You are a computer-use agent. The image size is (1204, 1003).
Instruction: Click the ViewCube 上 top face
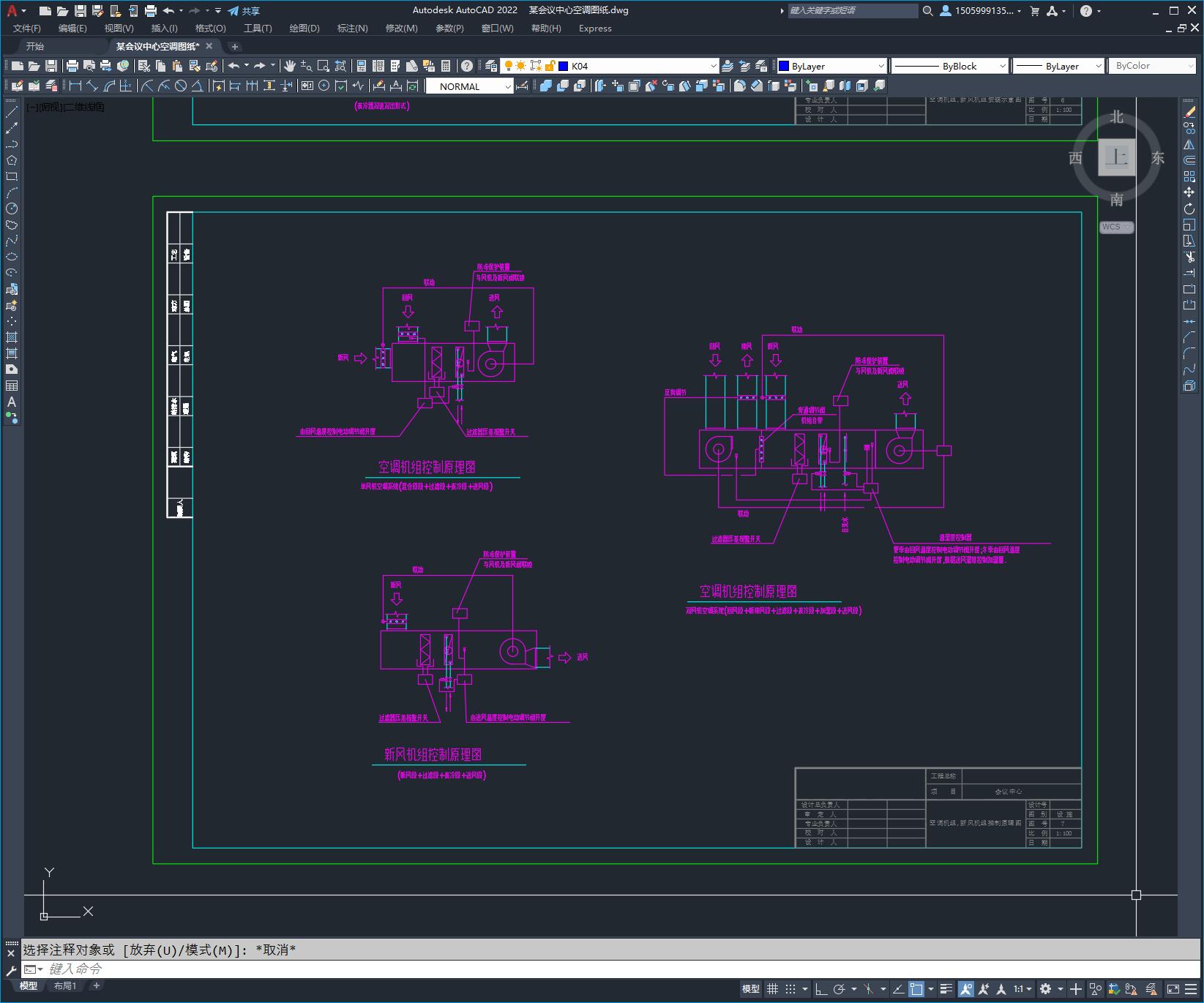[1117, 157]
